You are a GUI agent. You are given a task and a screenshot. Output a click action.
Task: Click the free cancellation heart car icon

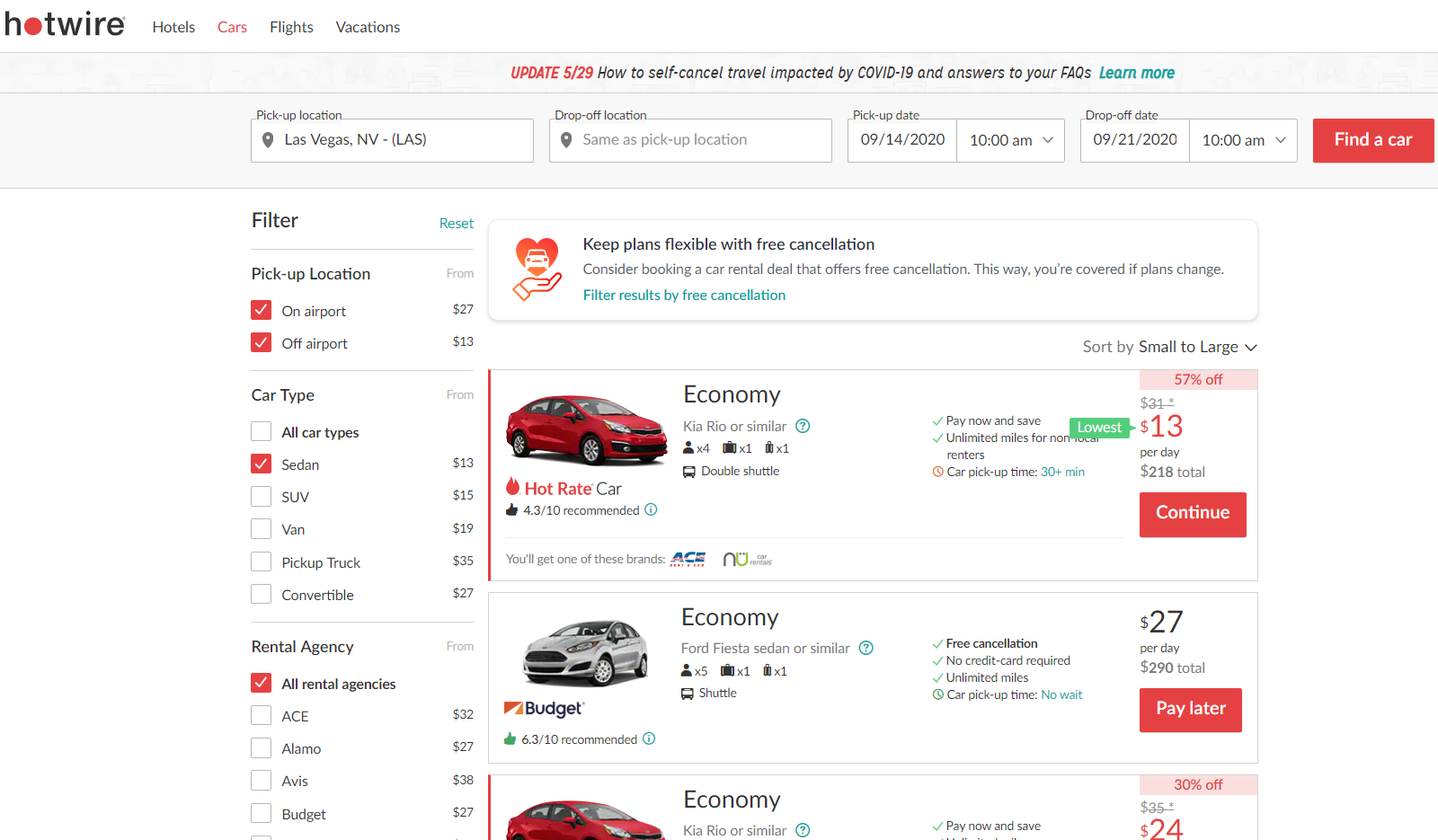[537, 269]
